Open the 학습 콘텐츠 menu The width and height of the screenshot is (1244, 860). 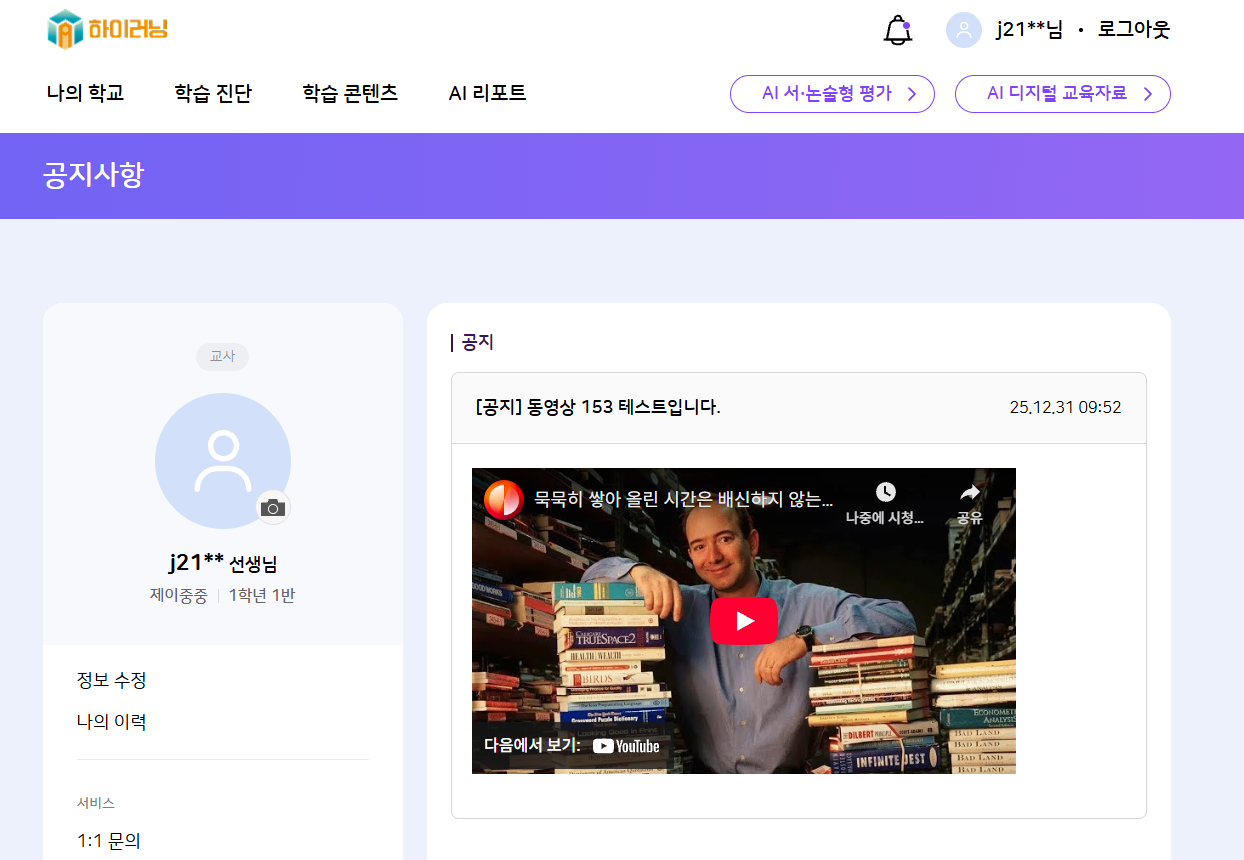[x=350, y=93]
